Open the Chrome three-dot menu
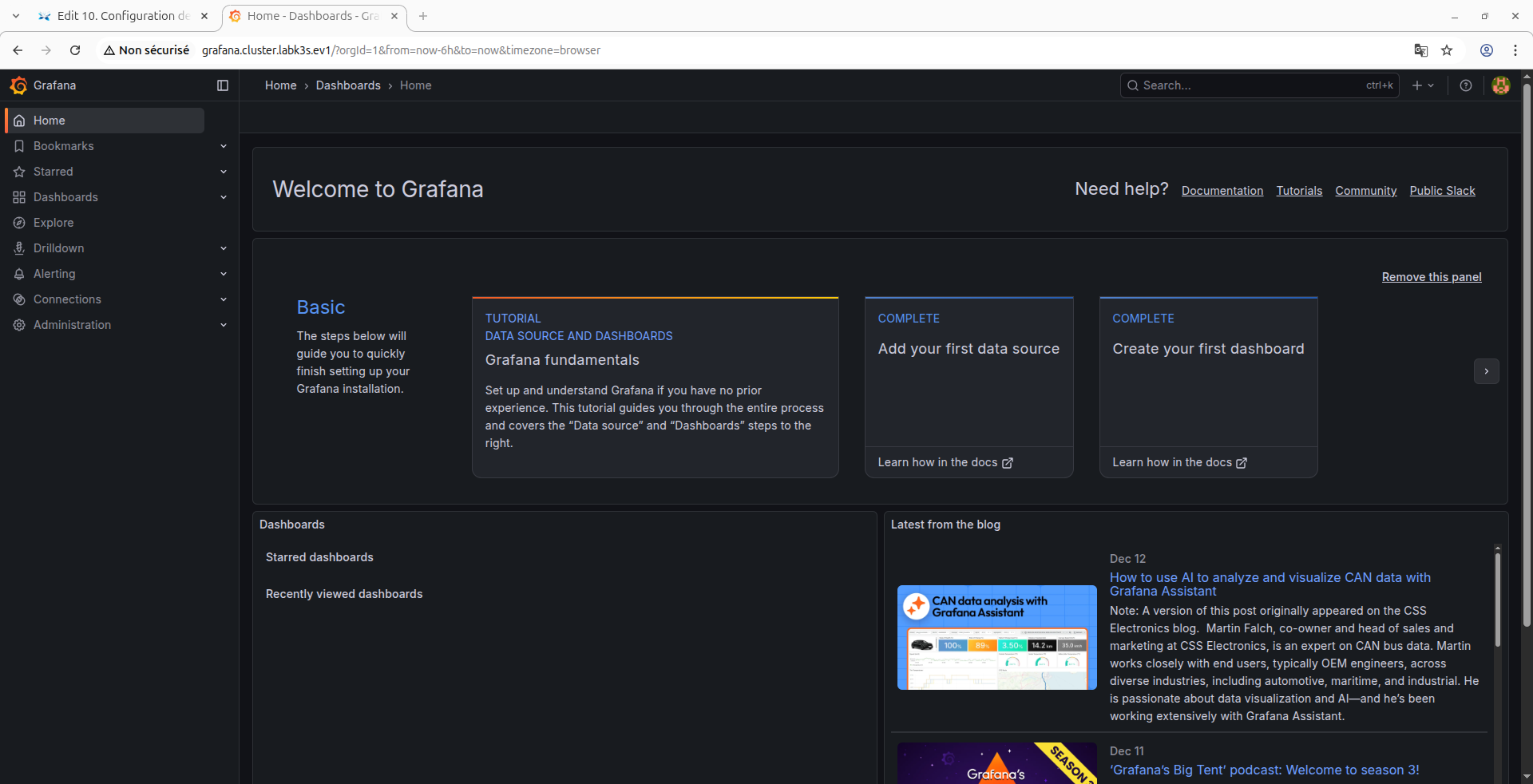Image resolution: width=1533 pixels, height=784 pixels. coord(1515,50)
